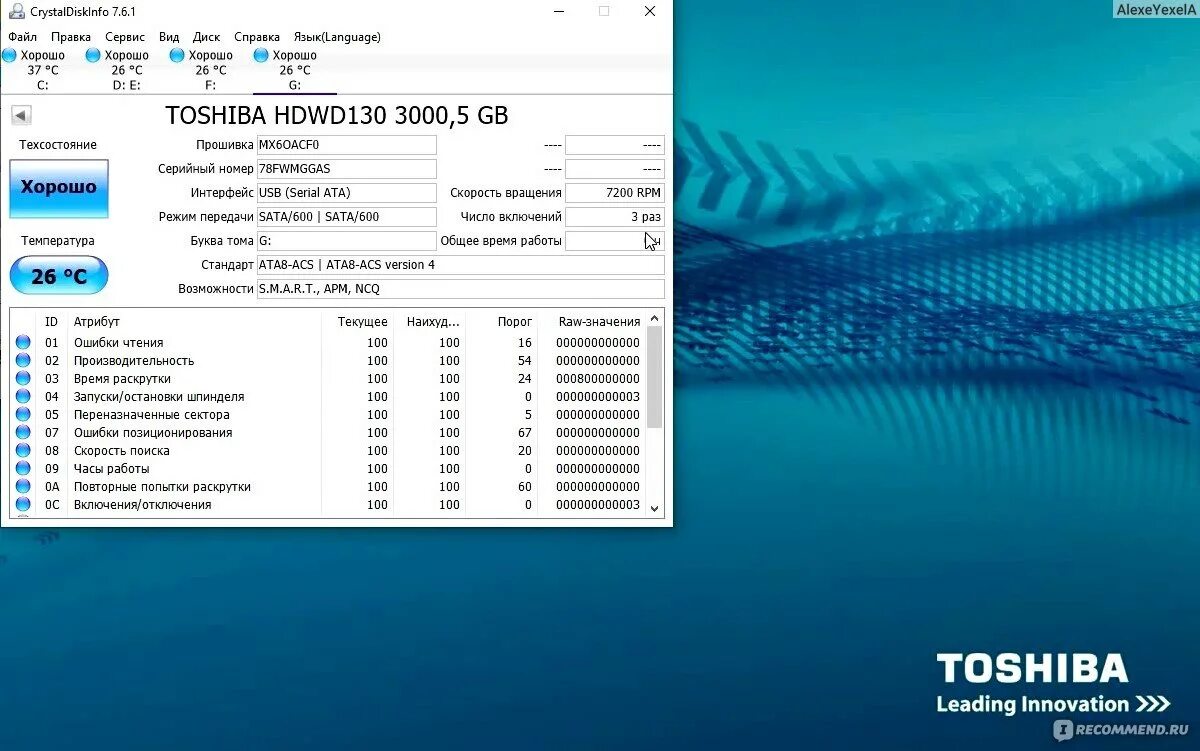Open the Файл menu

[22, 37]
